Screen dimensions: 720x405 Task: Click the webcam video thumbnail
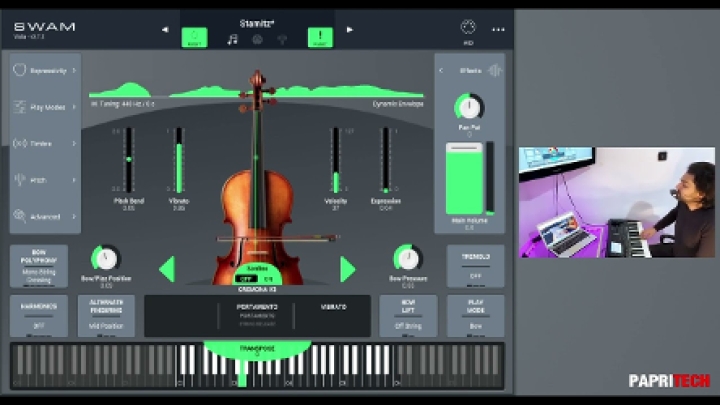pyautogui.click(x=617, y=202)
